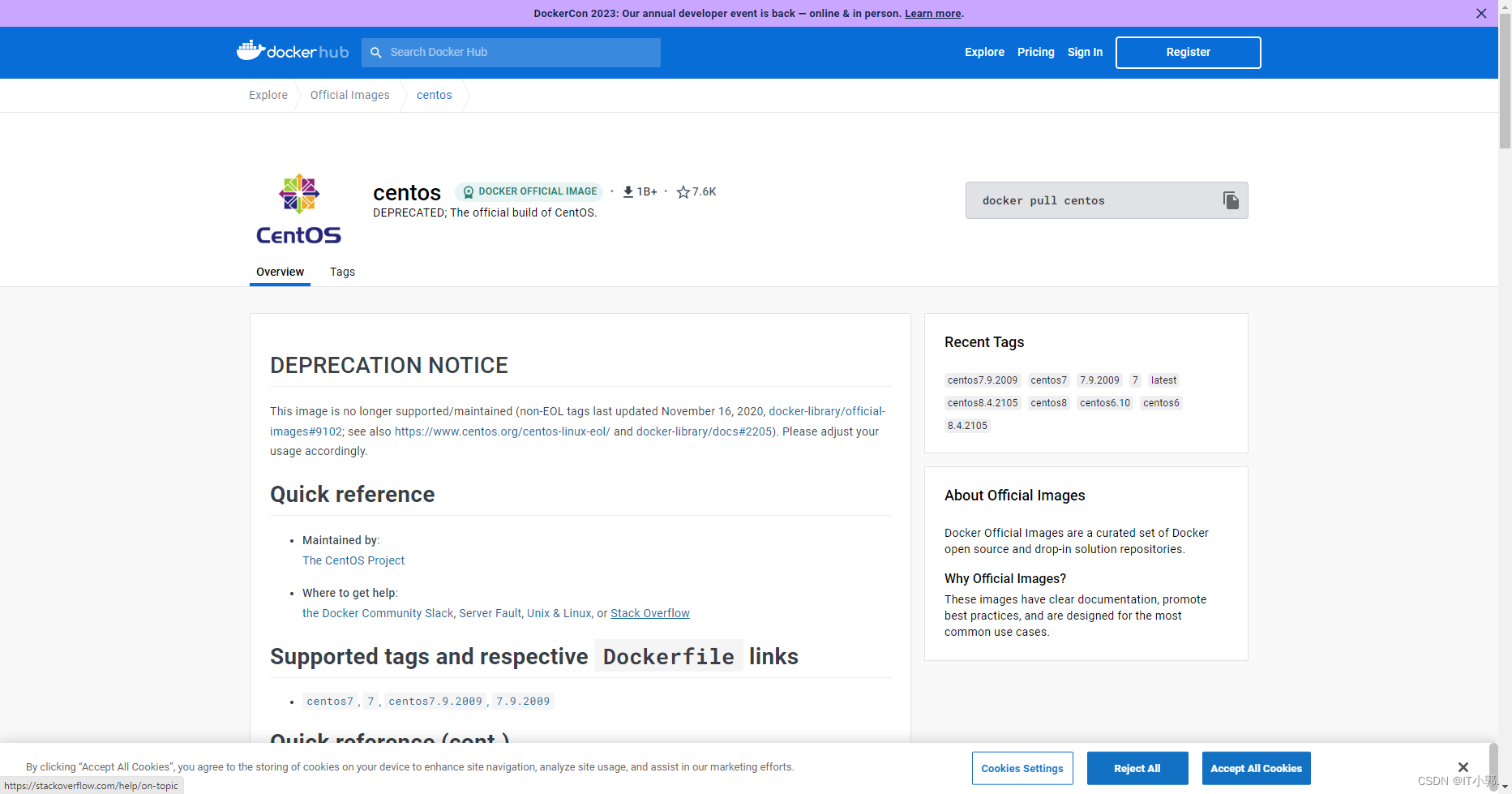Viewport: 1512px width, 794px height.
Task: Click the downloads arrow icon
Action: 628,192
